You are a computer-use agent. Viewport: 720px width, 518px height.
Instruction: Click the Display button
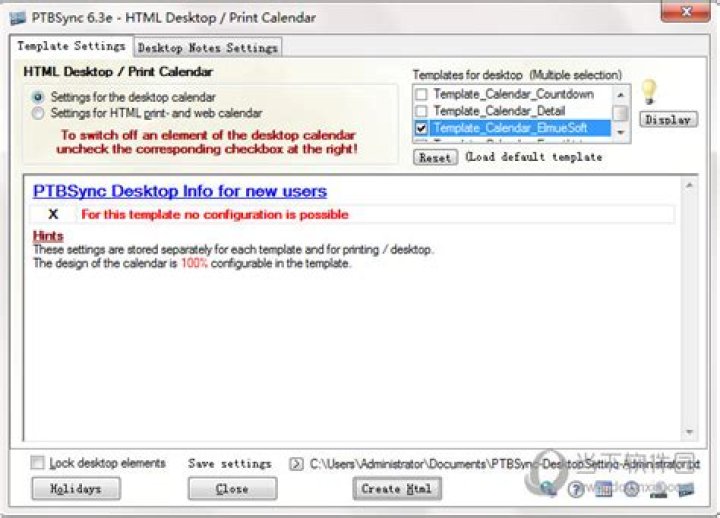click(x=668, y=120)
